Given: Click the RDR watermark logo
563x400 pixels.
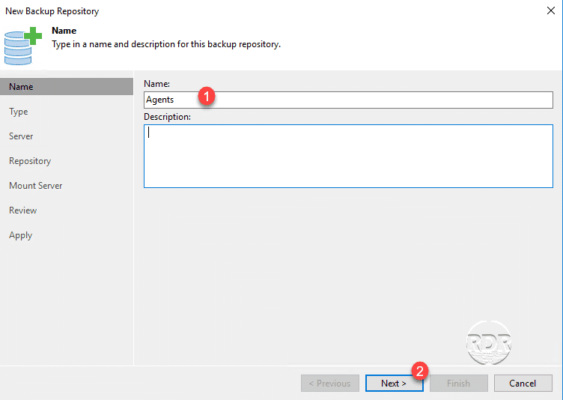Looking at the screenshot, I should pyautogui.click(x=489, y=343).
